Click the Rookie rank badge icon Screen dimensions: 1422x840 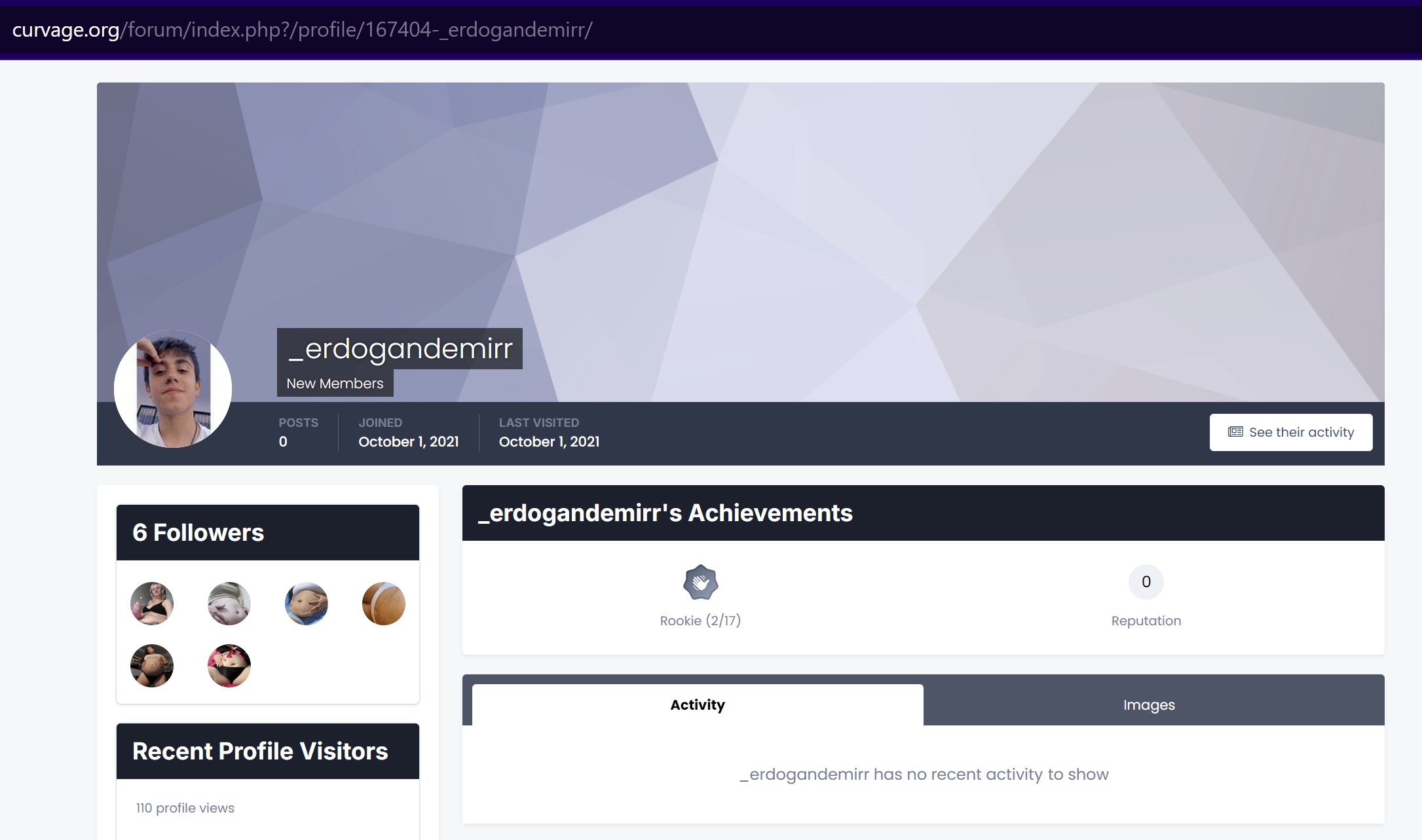point(700,582)
